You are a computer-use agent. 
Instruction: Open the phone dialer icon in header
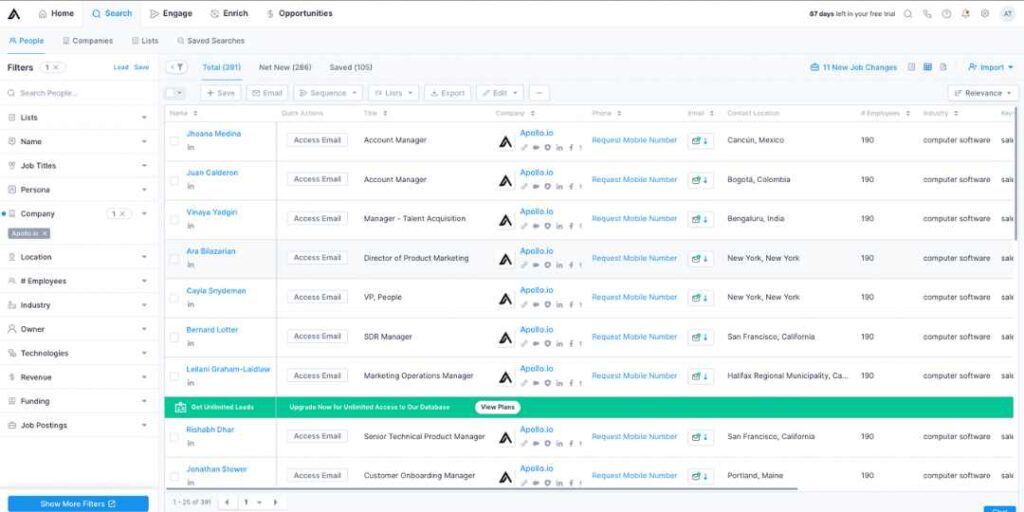pos(927,14)
